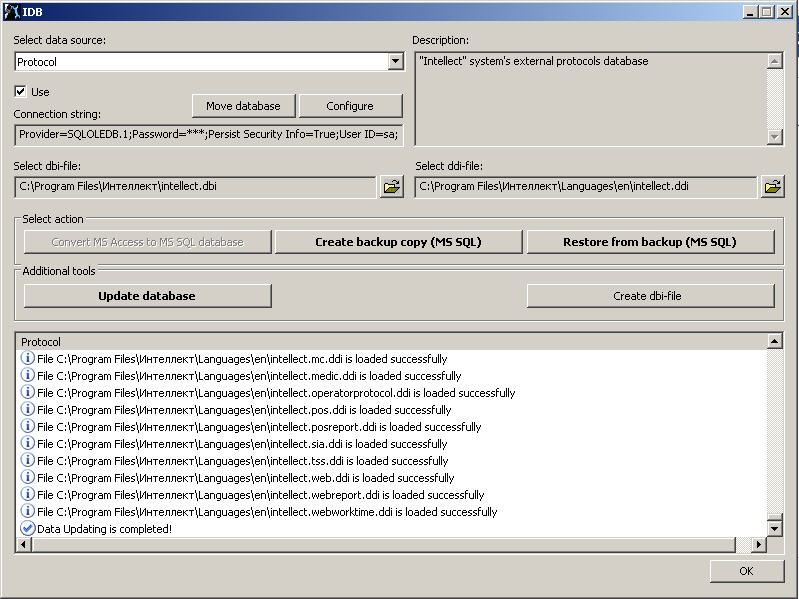Confirm with the OK button
The image size is (799, 599).
pos(746,571)
